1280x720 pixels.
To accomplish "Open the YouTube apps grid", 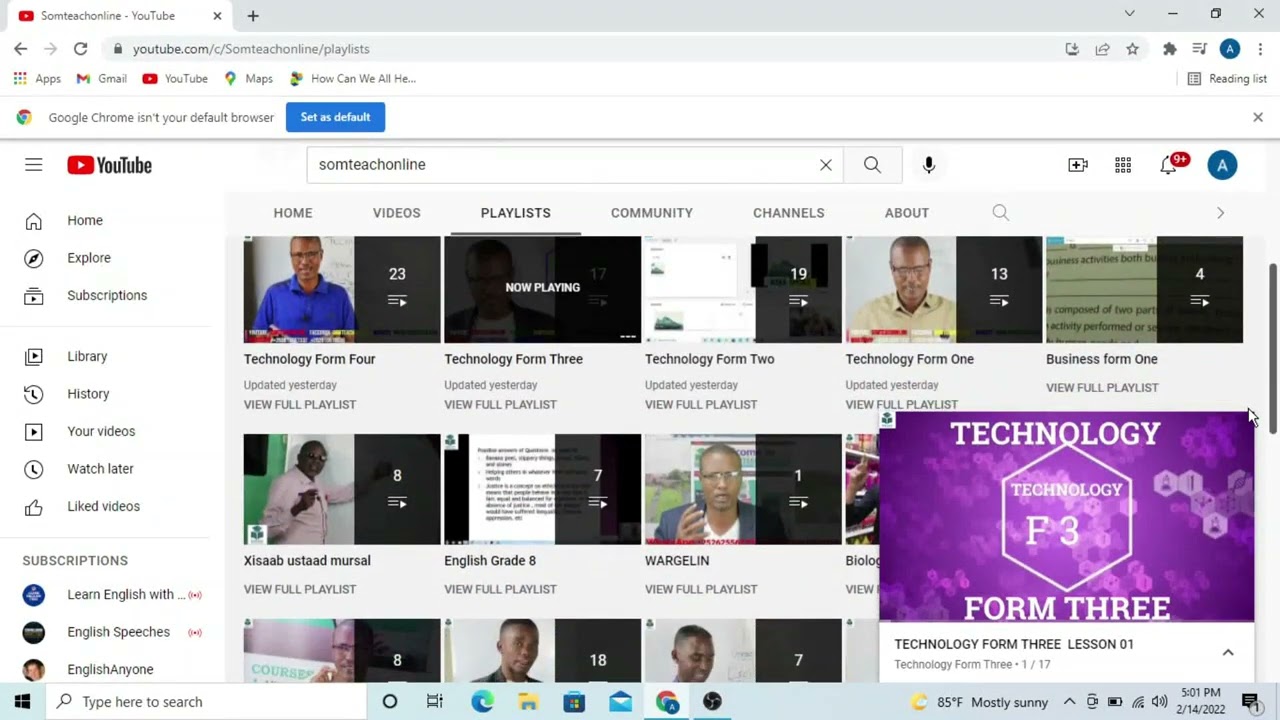I will pos(1123,165).
